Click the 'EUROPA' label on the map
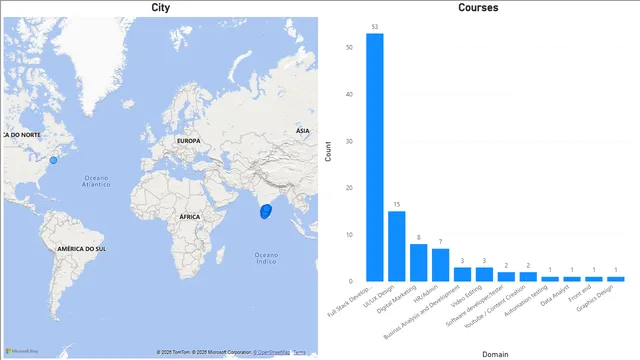This screenshot has height=360, width=640. pyautogui.click(x=189, y=141)
